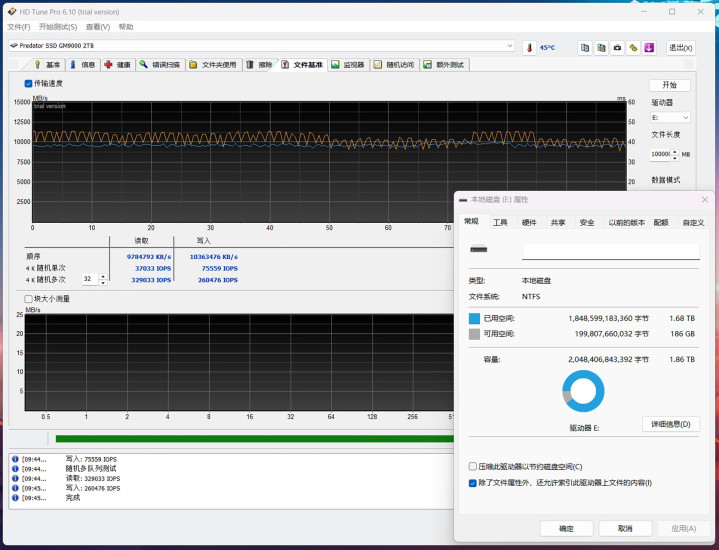Open the 驱动器 E: drive letter dropdown
719x550 pixels.
(669, 117)
